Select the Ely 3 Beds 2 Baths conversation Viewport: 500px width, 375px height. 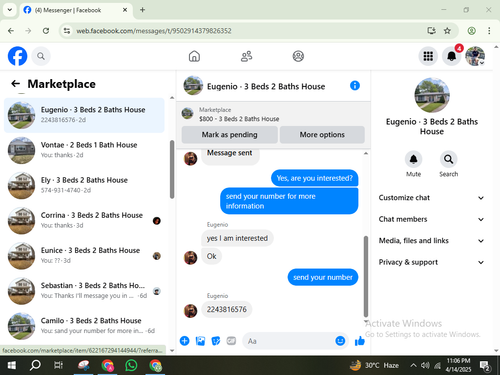coord(84,185)
